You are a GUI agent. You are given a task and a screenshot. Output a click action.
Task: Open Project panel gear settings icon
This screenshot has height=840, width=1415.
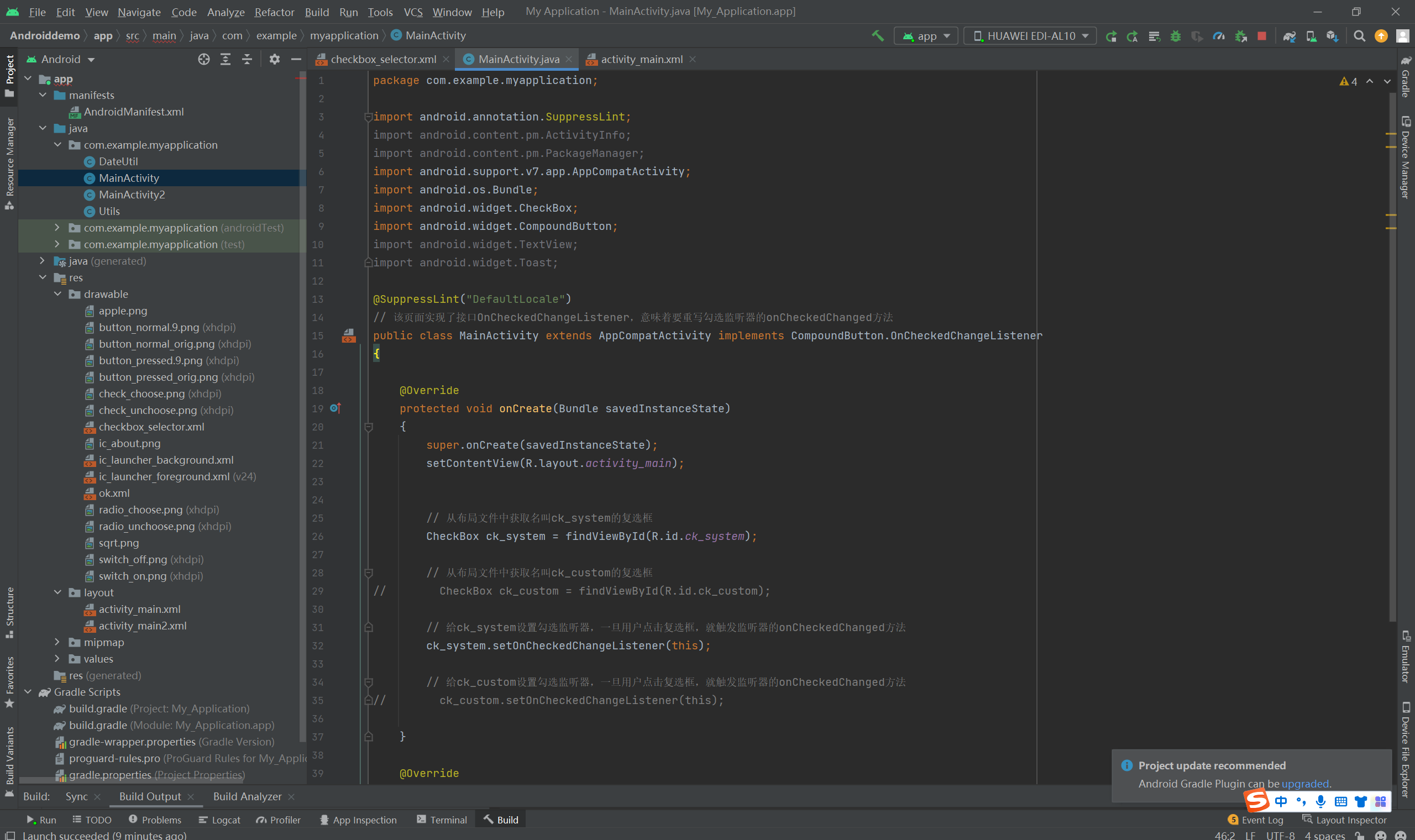click(x=275, y=60)
